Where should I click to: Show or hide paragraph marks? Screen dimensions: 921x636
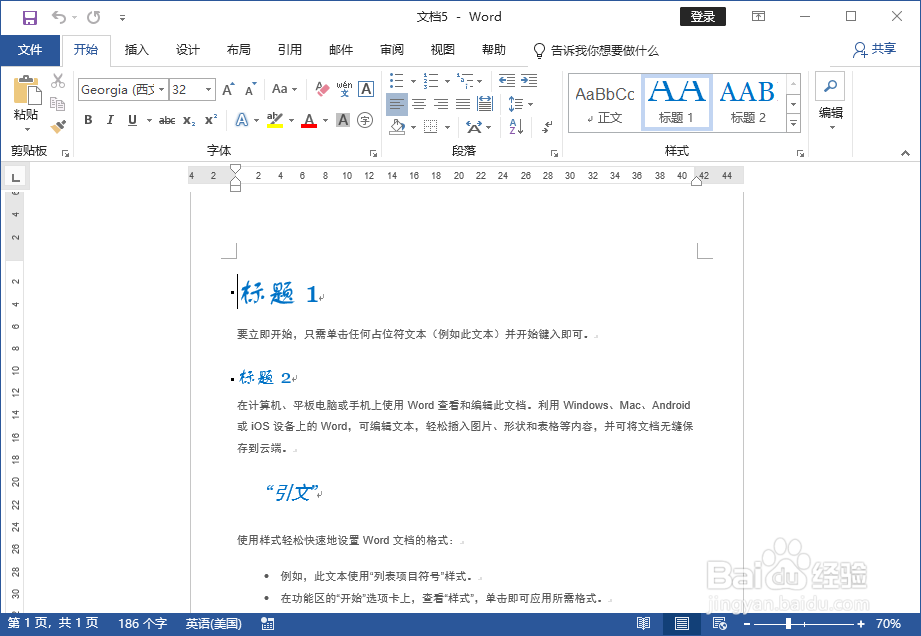click(547, 126)
